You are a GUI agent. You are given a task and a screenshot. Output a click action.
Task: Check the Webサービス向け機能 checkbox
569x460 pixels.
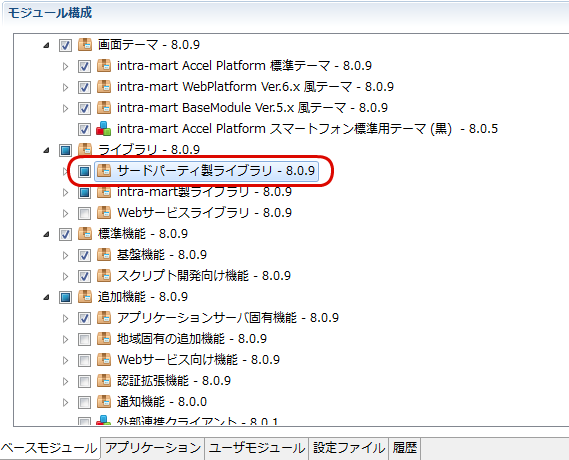[84, 361]
